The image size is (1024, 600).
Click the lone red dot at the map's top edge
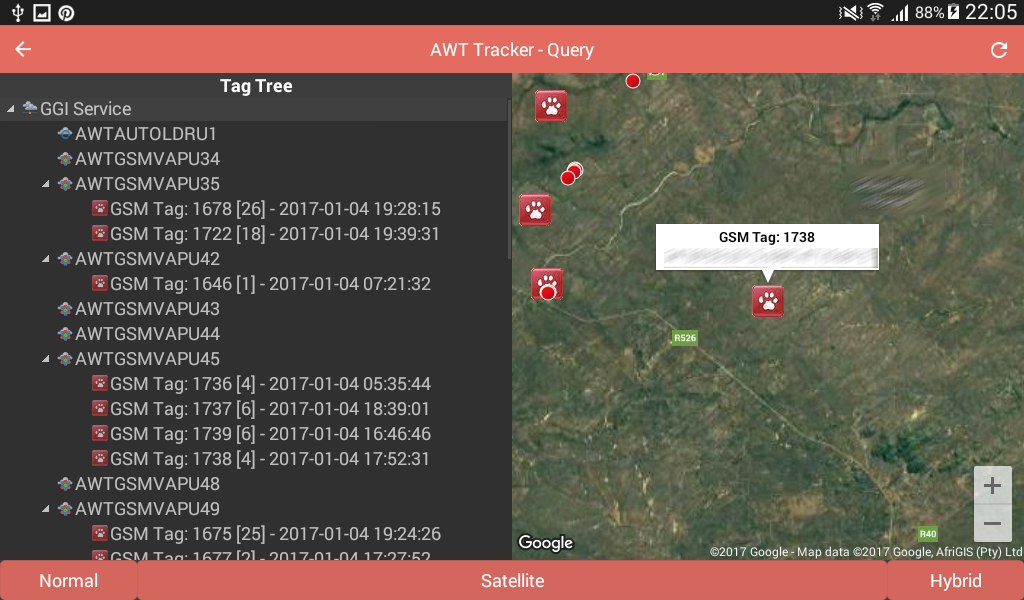[x=632, y=81]
